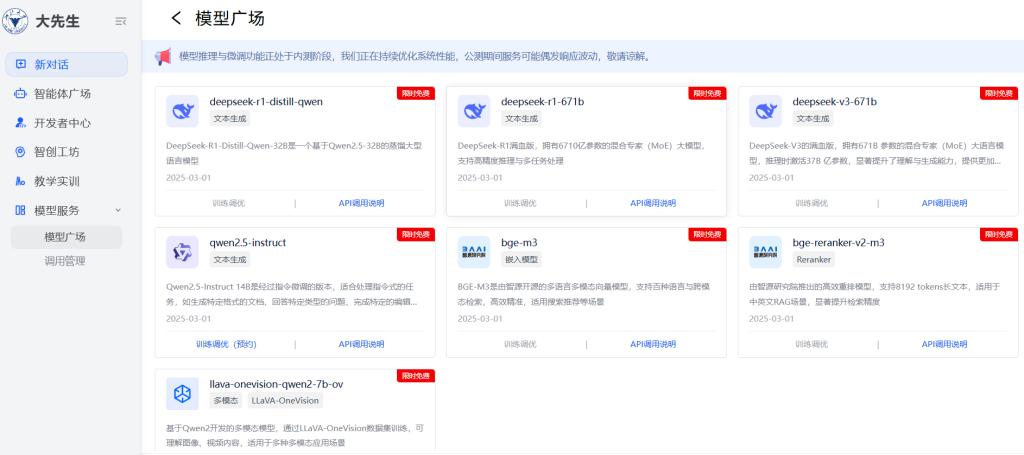Select 调用管理 submenu item
The width and height of the screenshot is (1024, 455).
point(66,261)
